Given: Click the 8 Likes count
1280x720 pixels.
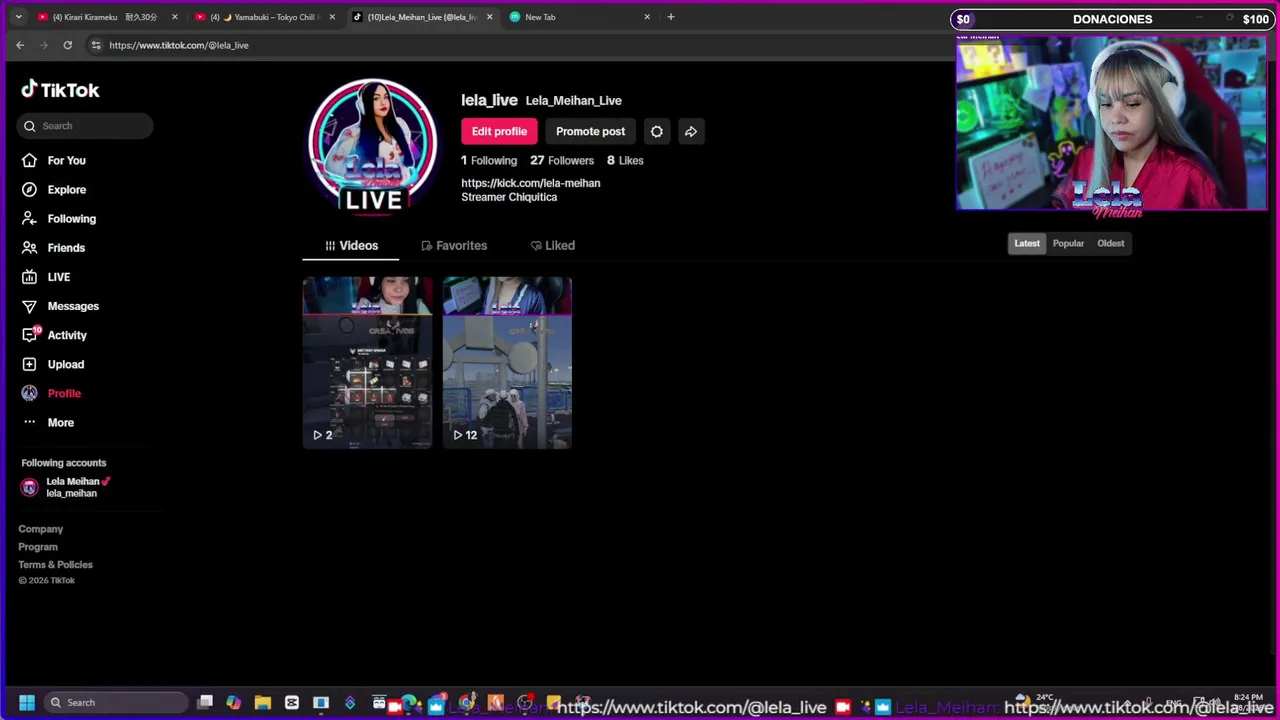Looking at the screenshot, I should (625, 160).
